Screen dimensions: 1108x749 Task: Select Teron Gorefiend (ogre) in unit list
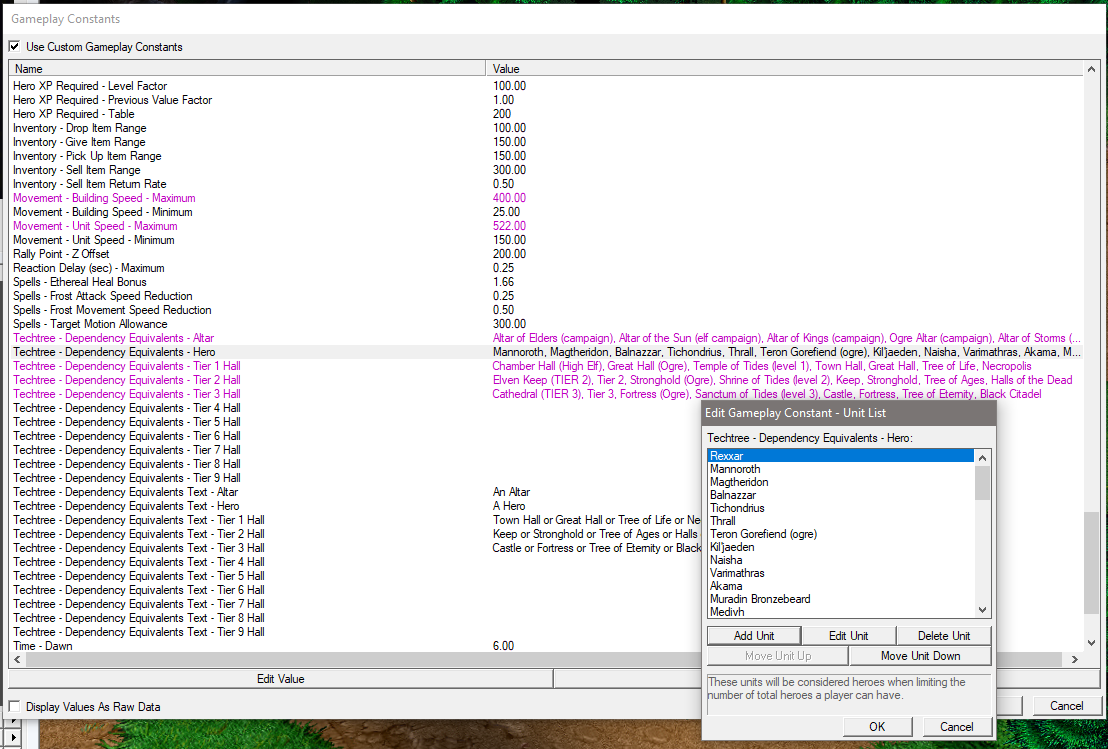click(x=841, y=533)
